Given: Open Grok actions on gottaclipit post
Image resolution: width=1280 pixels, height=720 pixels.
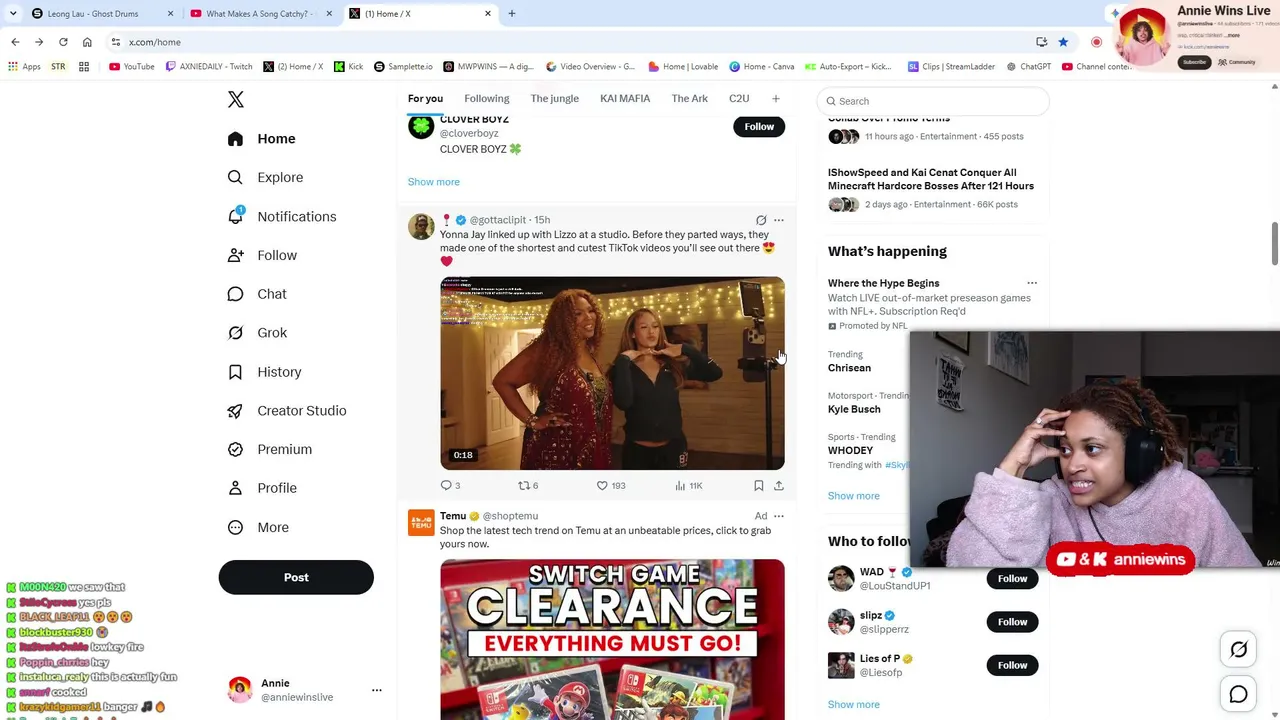Looking at the screenshot, I should coord(761,220).
